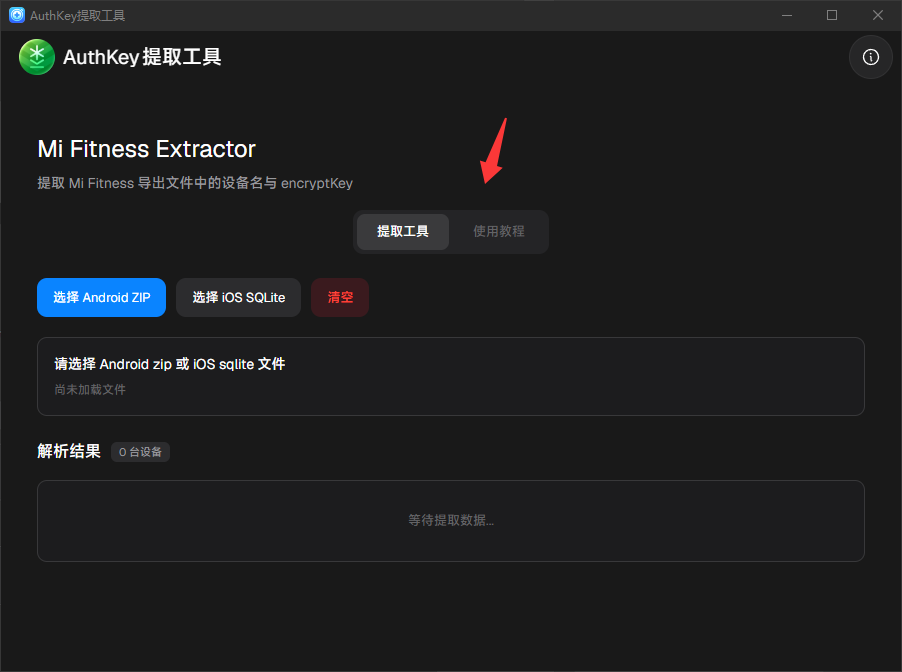The width and height of the screenshot is (902, 672).
Task: Click the AuthKey提取工具 header title
Action: 142,57
